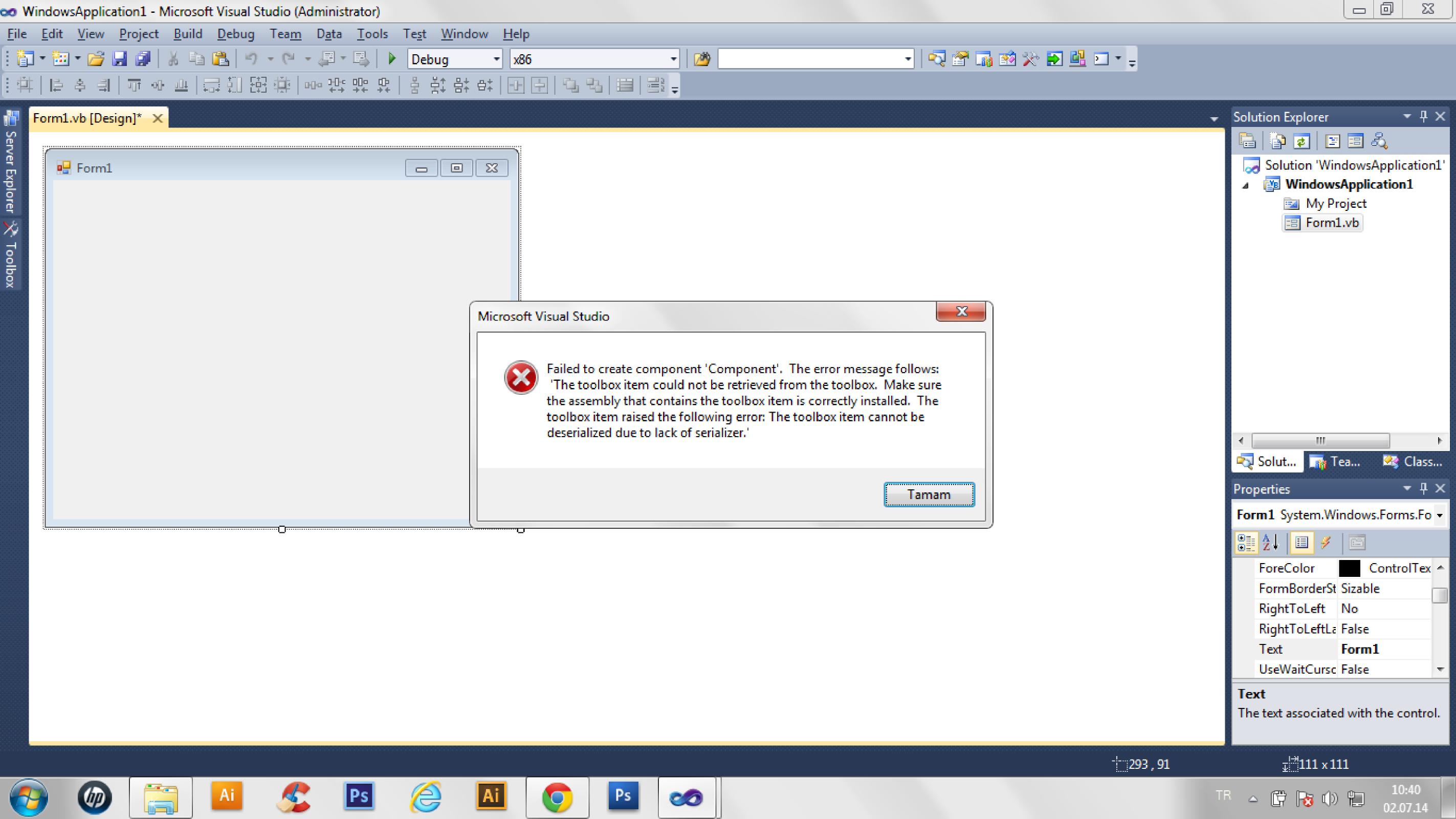
Task: Open the Server Explorer side panel
Action: [10, 162]
